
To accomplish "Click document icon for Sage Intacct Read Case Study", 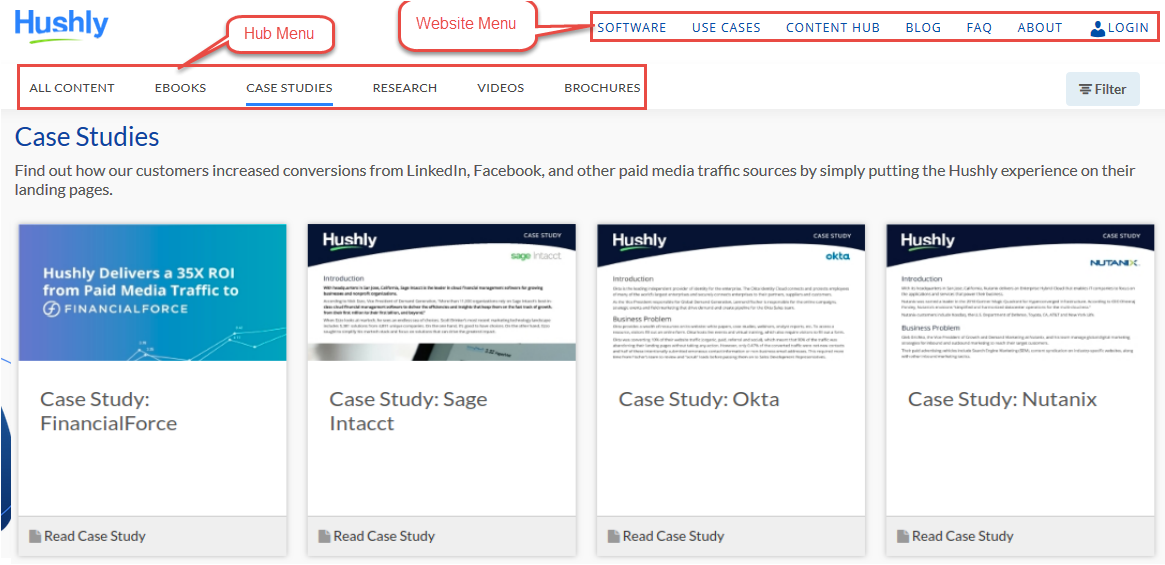I will pos(324,536).
